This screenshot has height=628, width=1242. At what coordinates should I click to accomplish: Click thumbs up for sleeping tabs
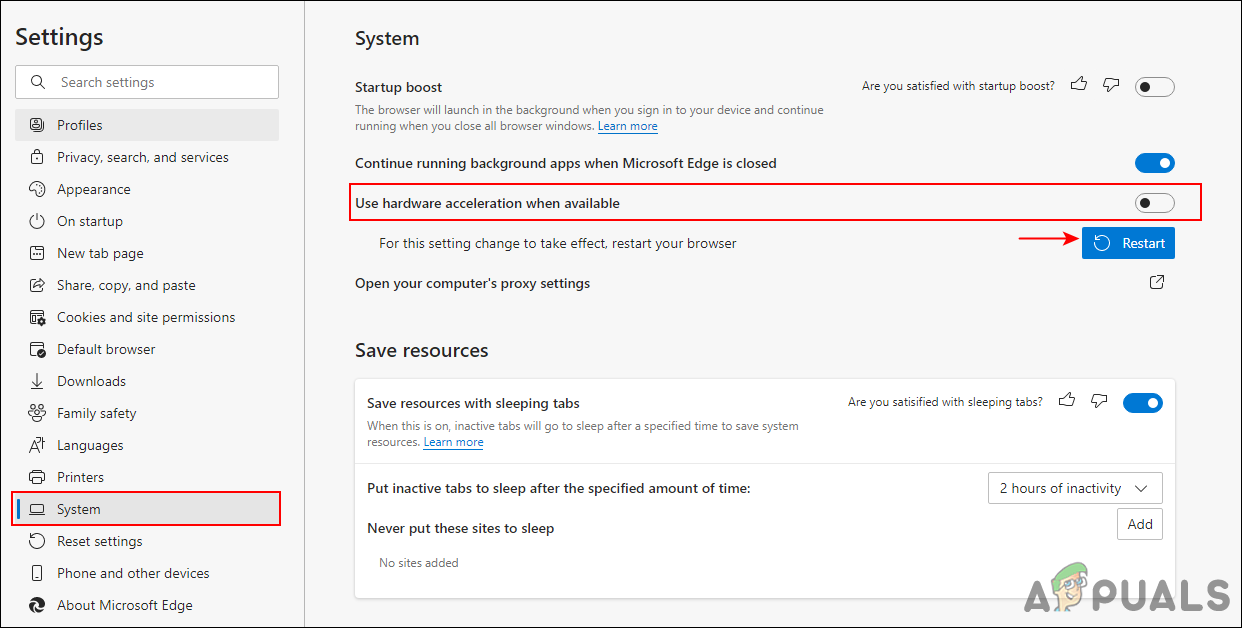(1067, 401)
